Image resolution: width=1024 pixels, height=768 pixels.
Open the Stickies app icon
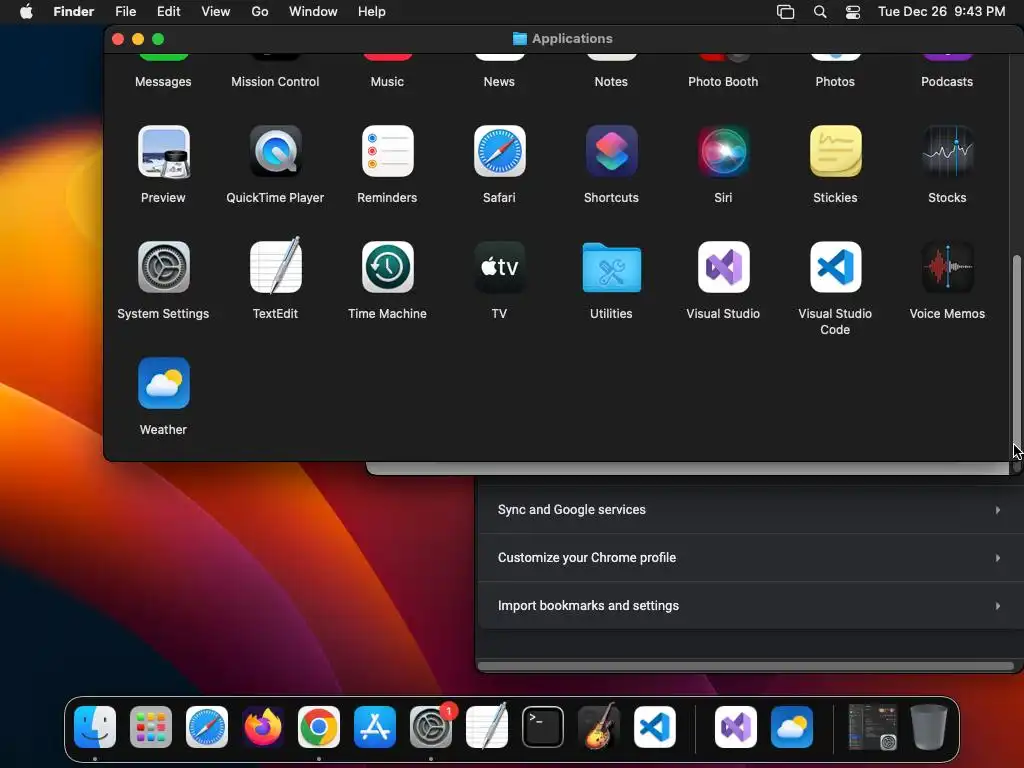pos(835,152)
